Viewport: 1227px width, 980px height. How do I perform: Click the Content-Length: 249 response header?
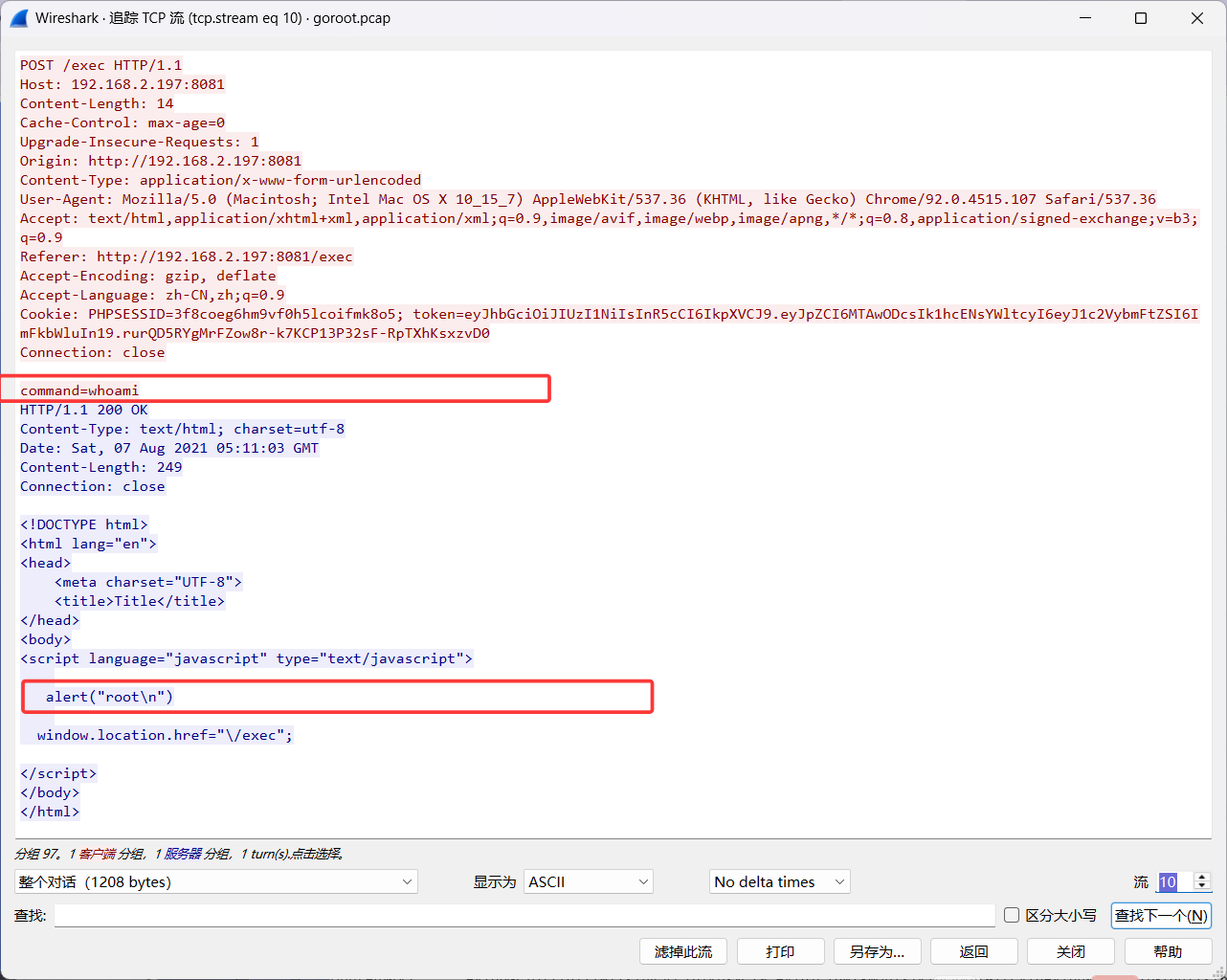(x=100, y=467)
